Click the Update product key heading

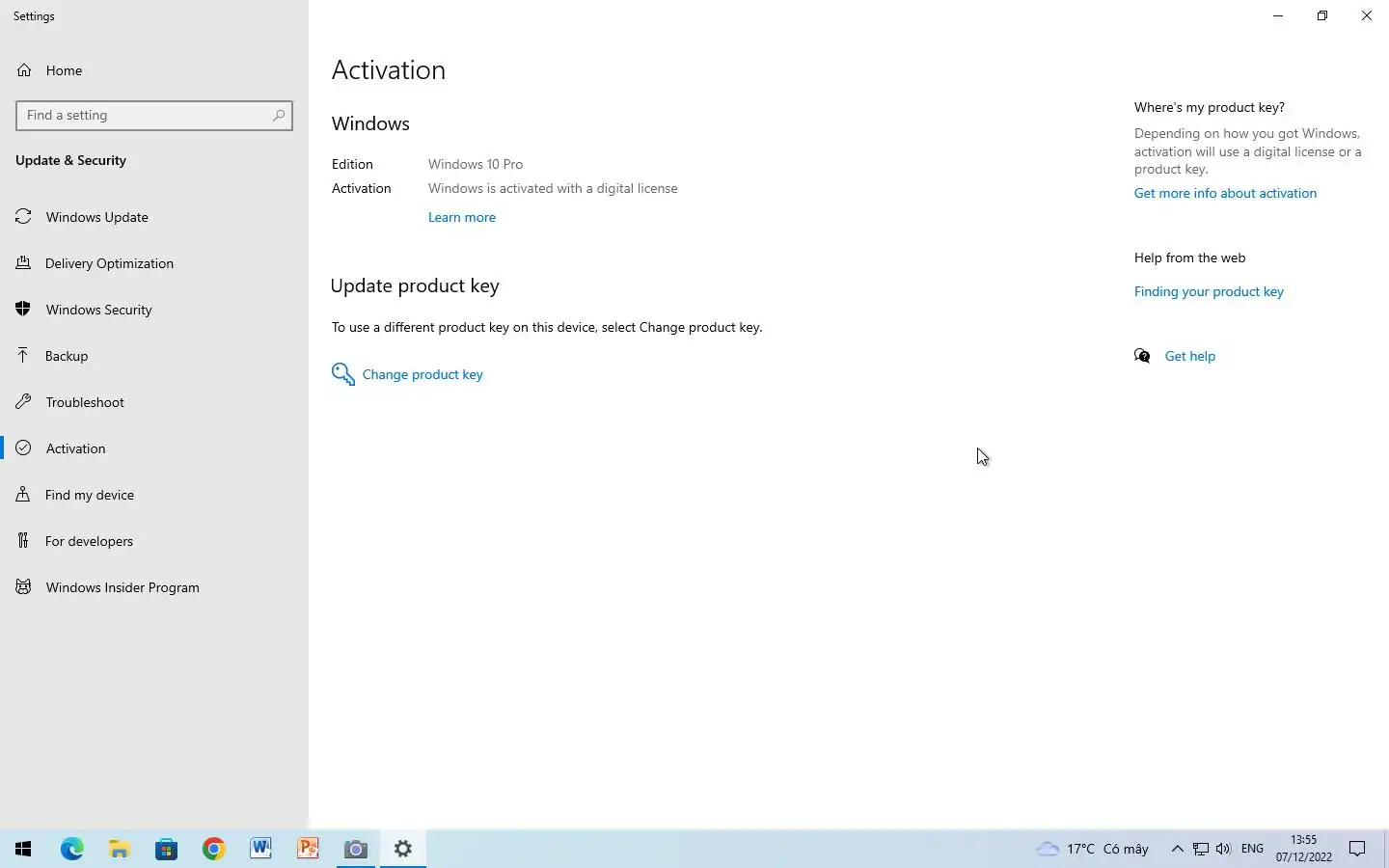415,285
